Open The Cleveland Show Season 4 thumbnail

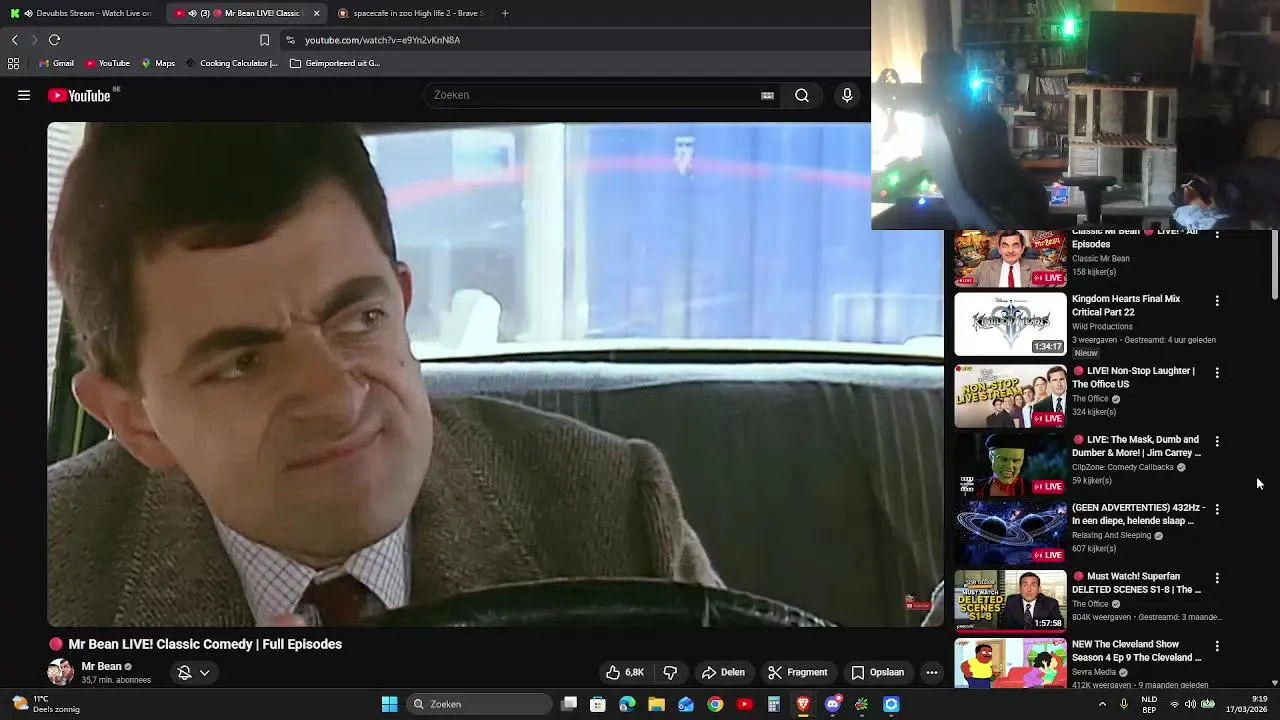click(1010, 663)
